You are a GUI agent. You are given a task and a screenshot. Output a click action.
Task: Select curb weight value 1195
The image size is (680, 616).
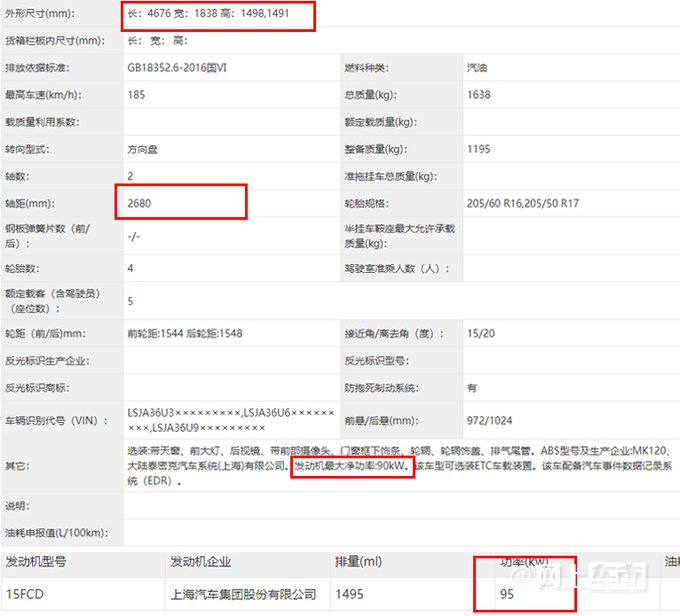click(x=479, y=149)
